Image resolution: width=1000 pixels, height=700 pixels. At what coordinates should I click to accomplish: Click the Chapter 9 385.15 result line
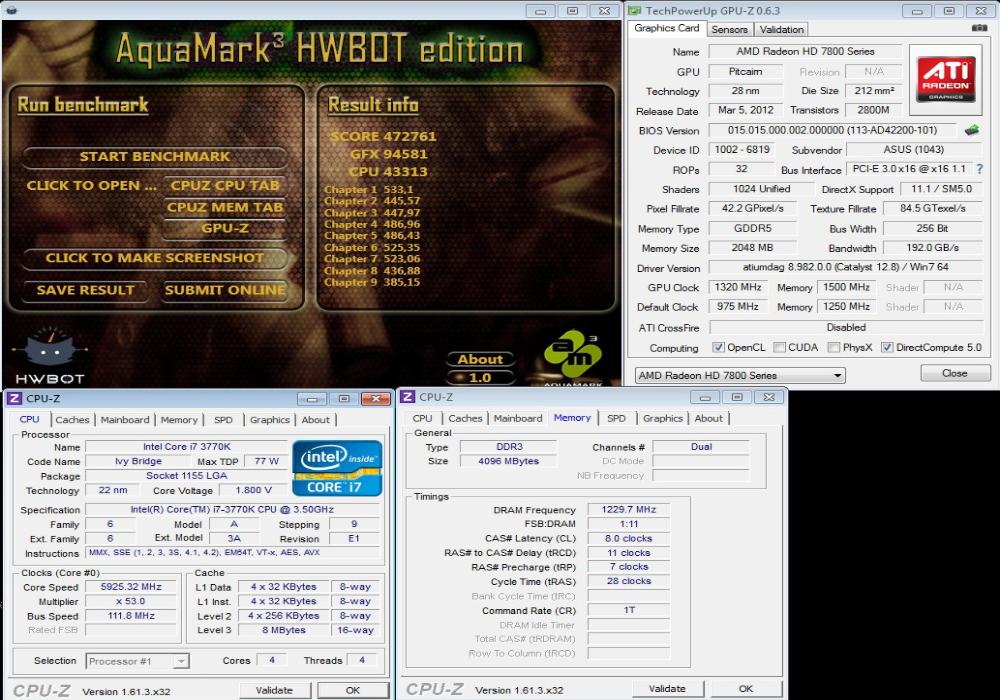[372, 282]
